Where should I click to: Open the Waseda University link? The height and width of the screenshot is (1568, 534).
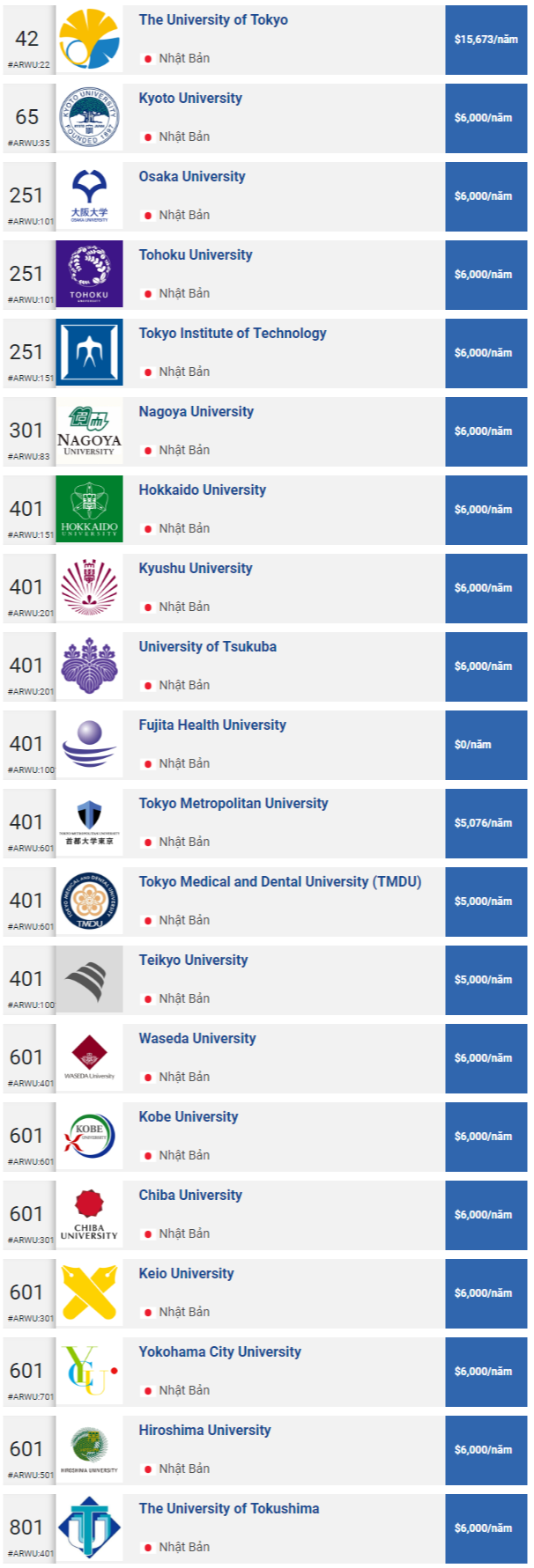click(x=197, y=1038)
